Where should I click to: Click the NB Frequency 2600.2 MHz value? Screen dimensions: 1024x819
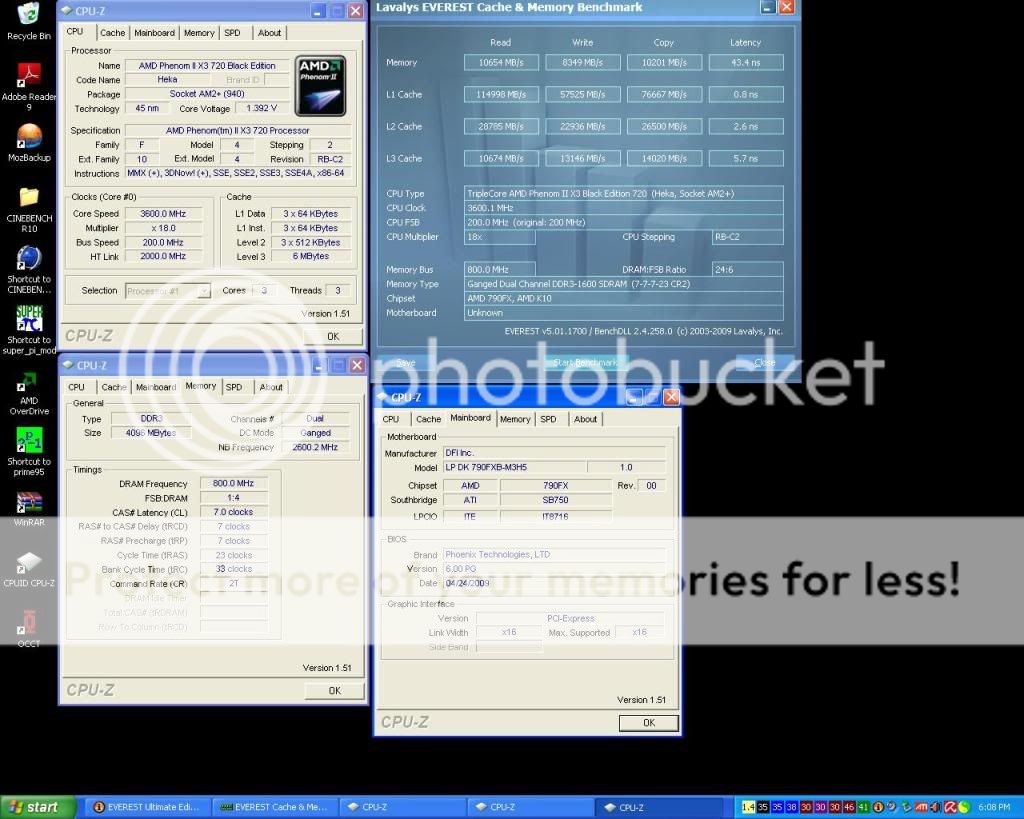tap(315, 447)
